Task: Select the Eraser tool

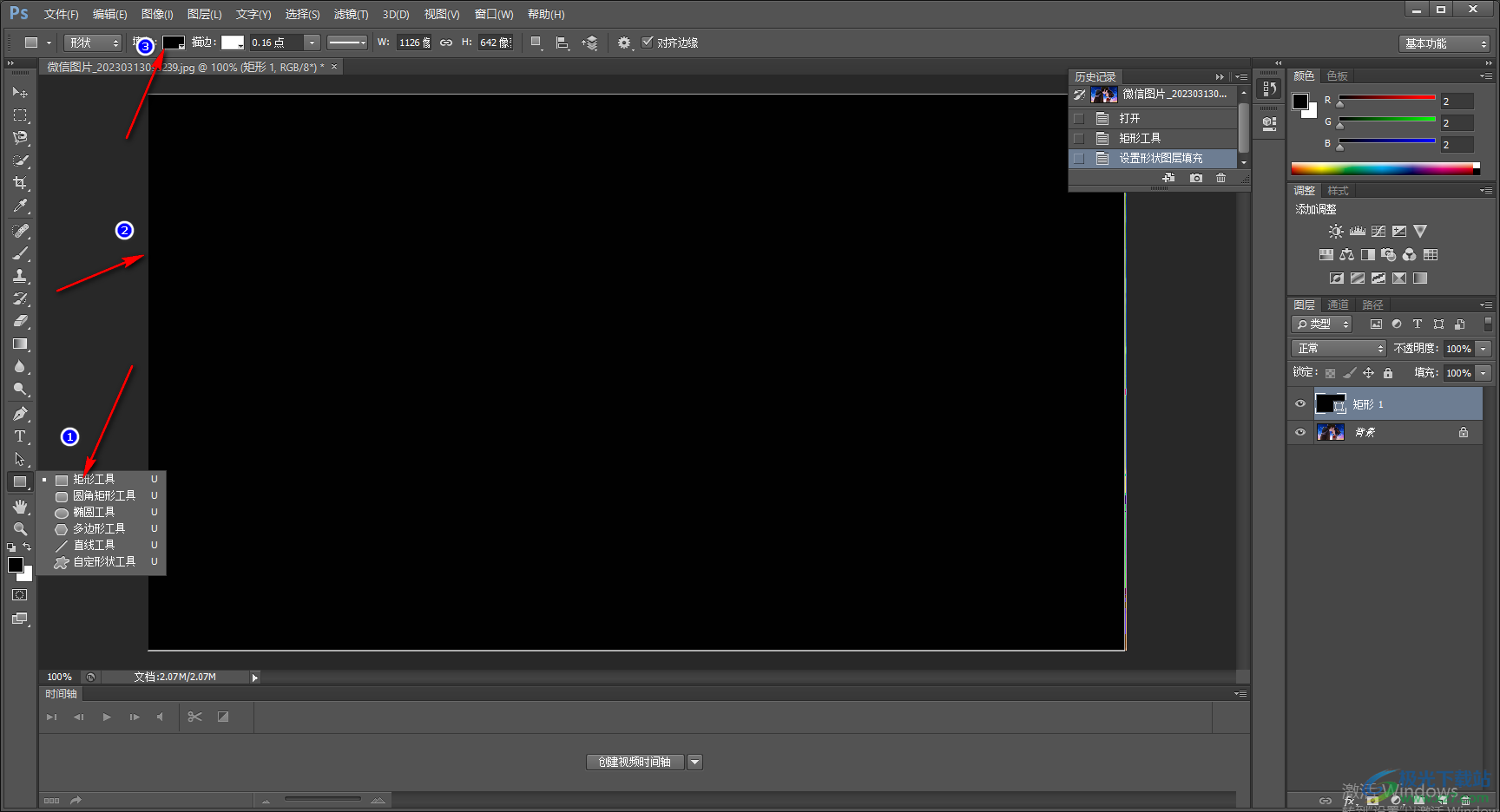Action: 20,321
